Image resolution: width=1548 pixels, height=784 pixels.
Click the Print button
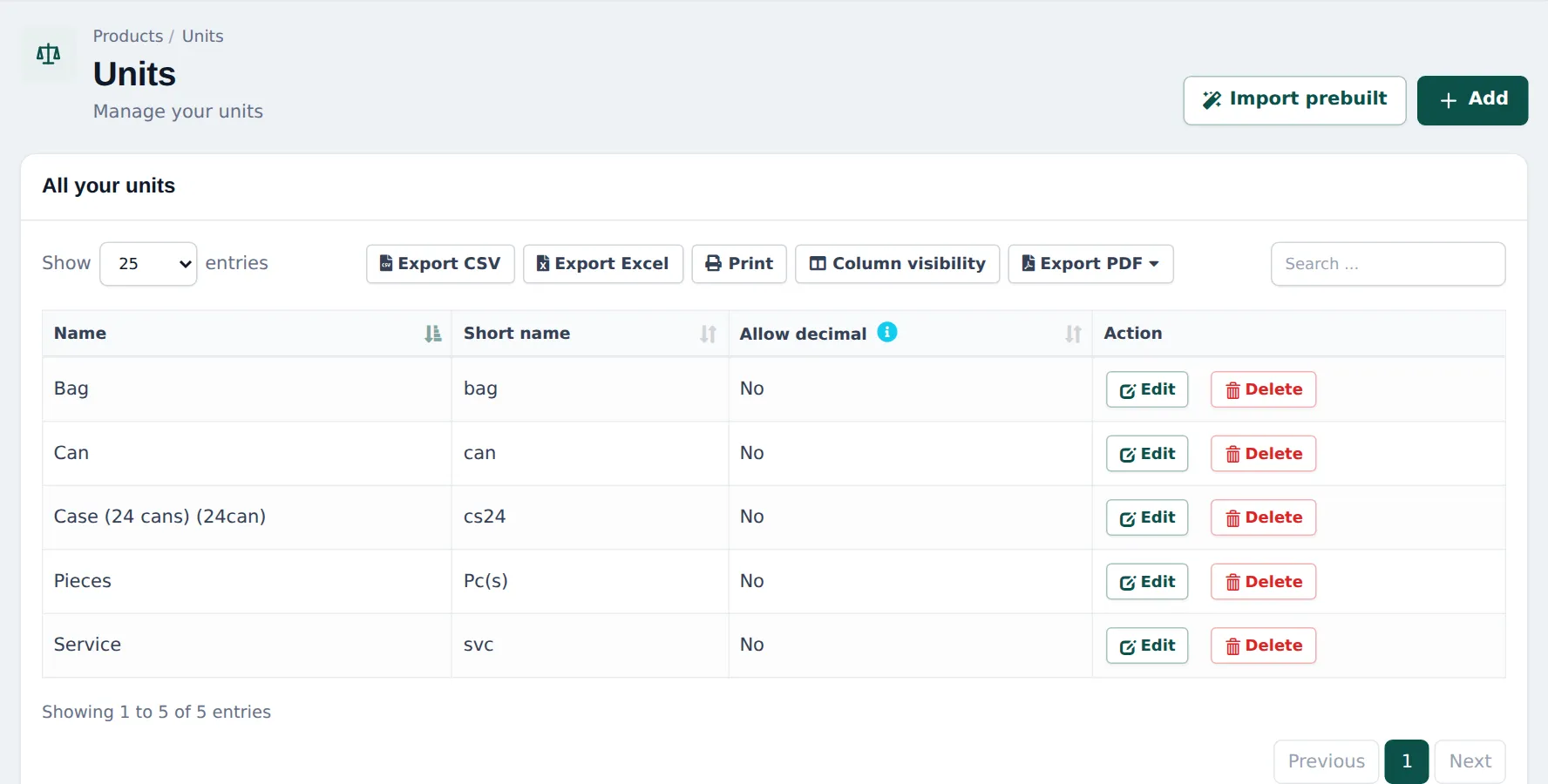point(739,264)
